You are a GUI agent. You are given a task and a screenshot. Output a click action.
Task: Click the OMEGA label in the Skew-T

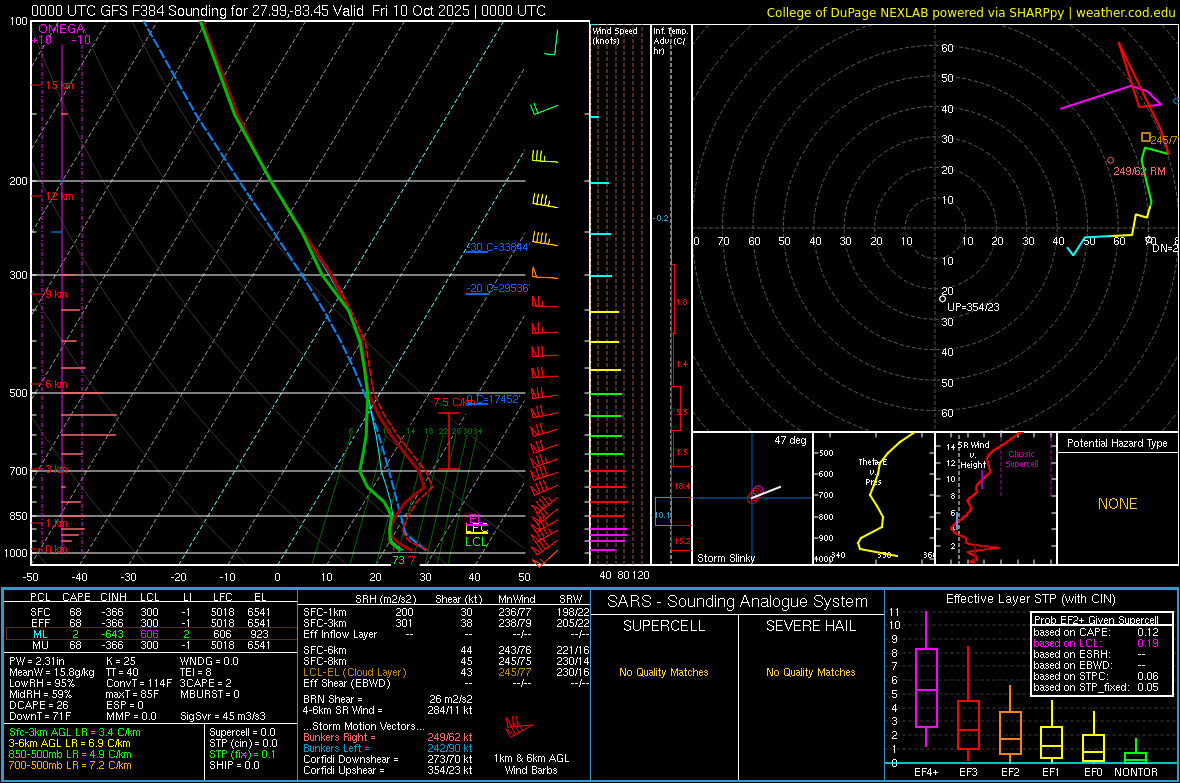(x=62, y=29)
